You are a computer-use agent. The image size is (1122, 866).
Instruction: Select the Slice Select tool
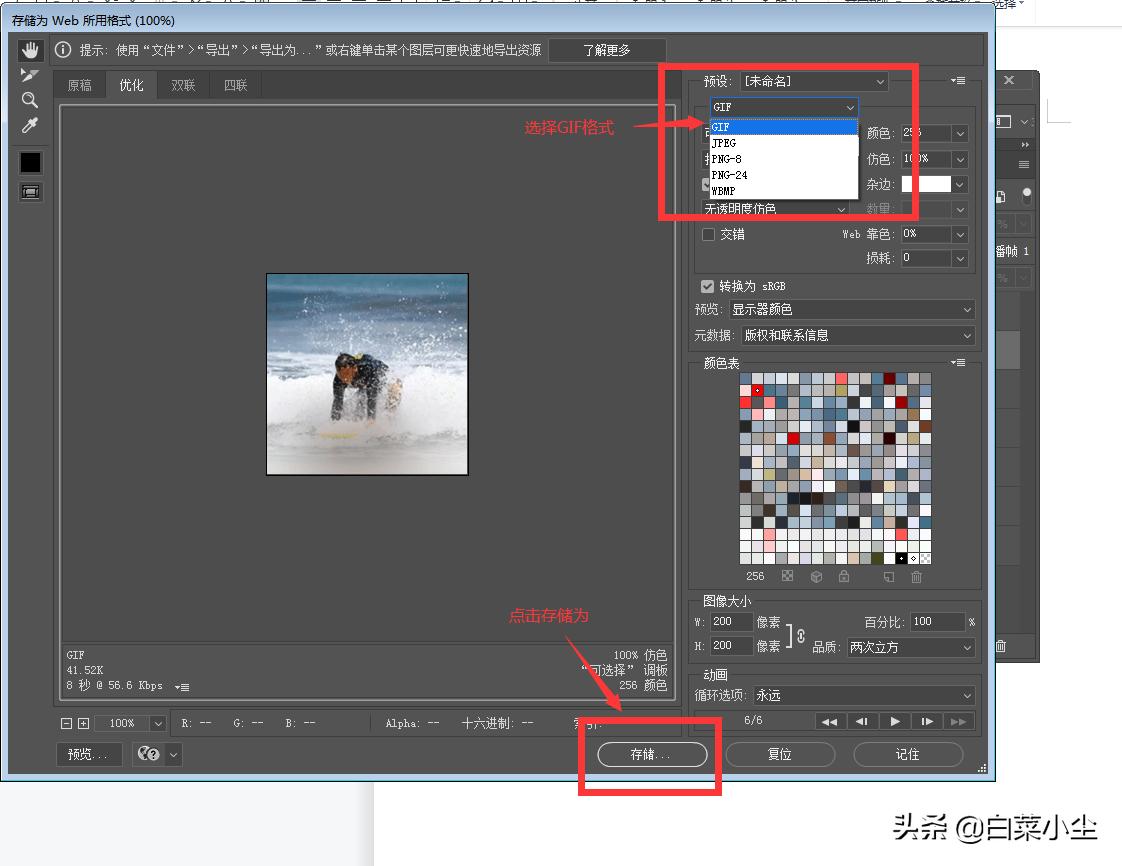click(31, 76)
